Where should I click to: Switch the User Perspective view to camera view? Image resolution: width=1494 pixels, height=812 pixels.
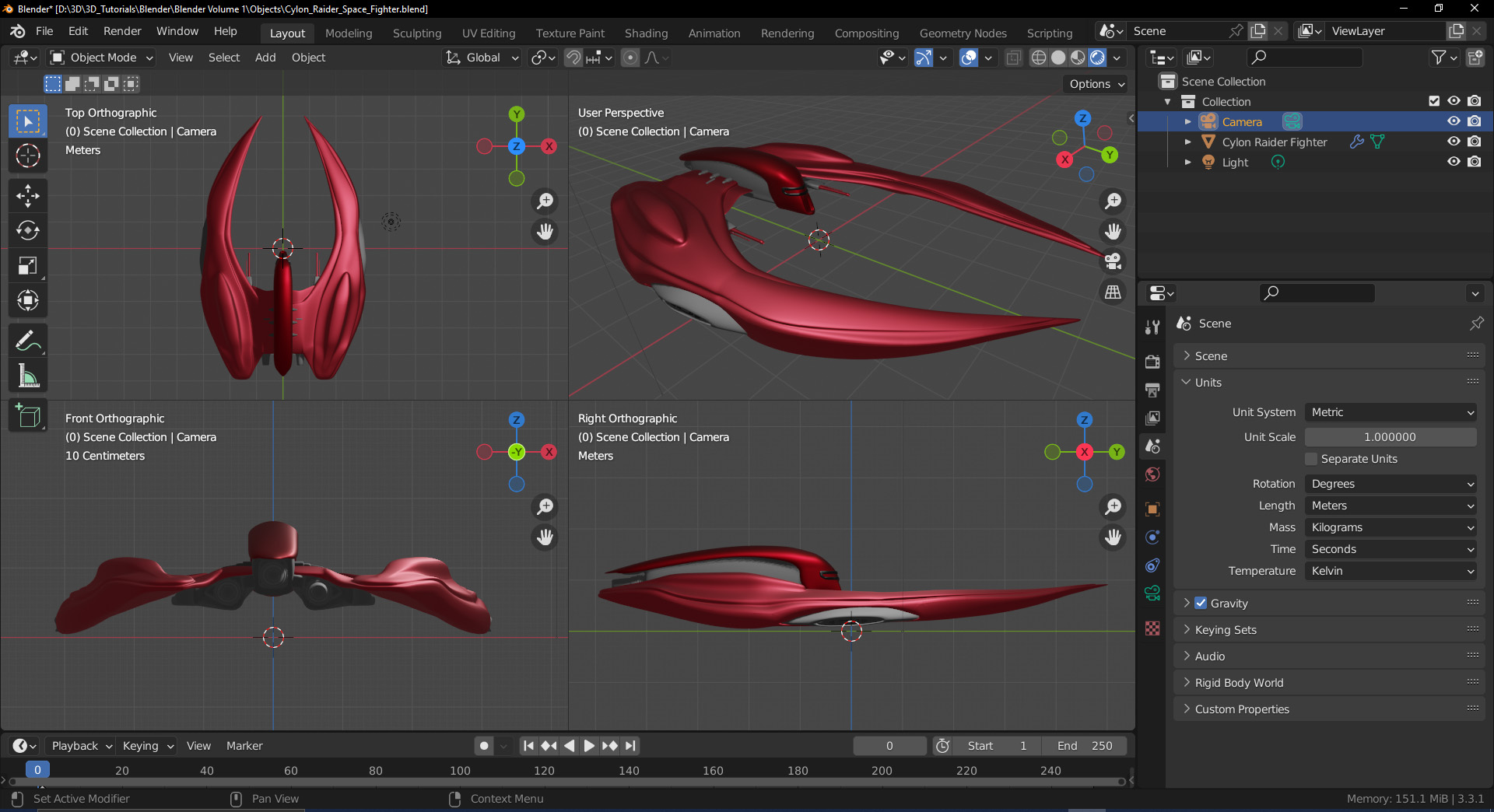(x=1113, y=262)
